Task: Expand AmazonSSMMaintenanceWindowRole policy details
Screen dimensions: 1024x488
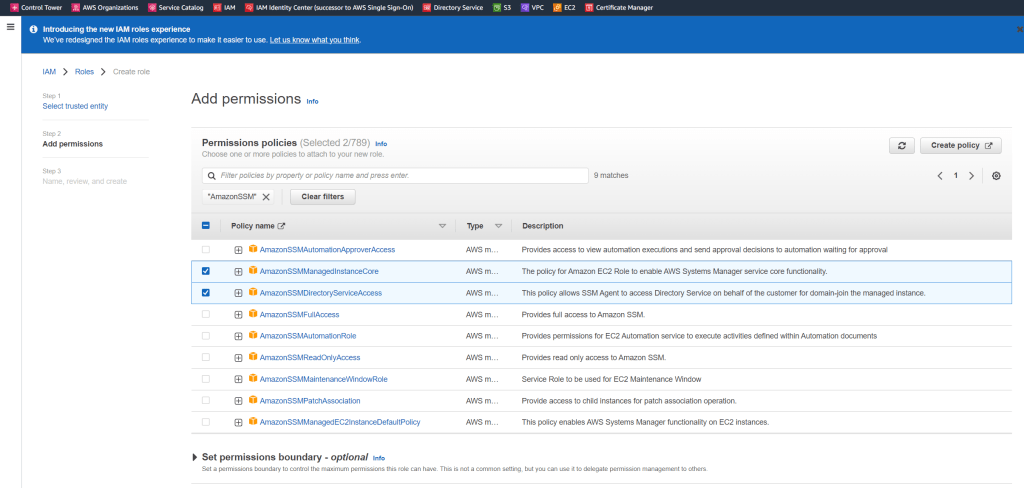Action: [x=238, y=380]
